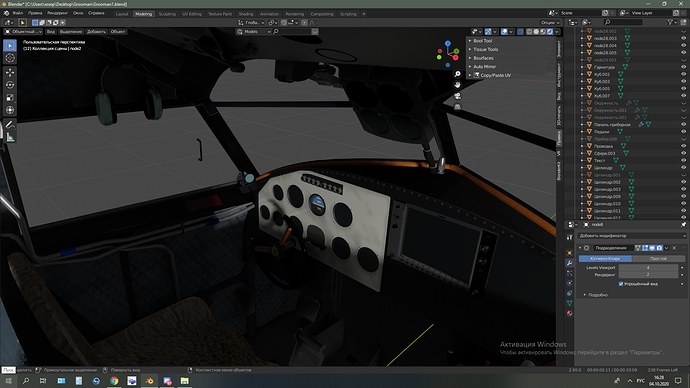Launch Blender from the Windows taskbar

tap(149, 381)
